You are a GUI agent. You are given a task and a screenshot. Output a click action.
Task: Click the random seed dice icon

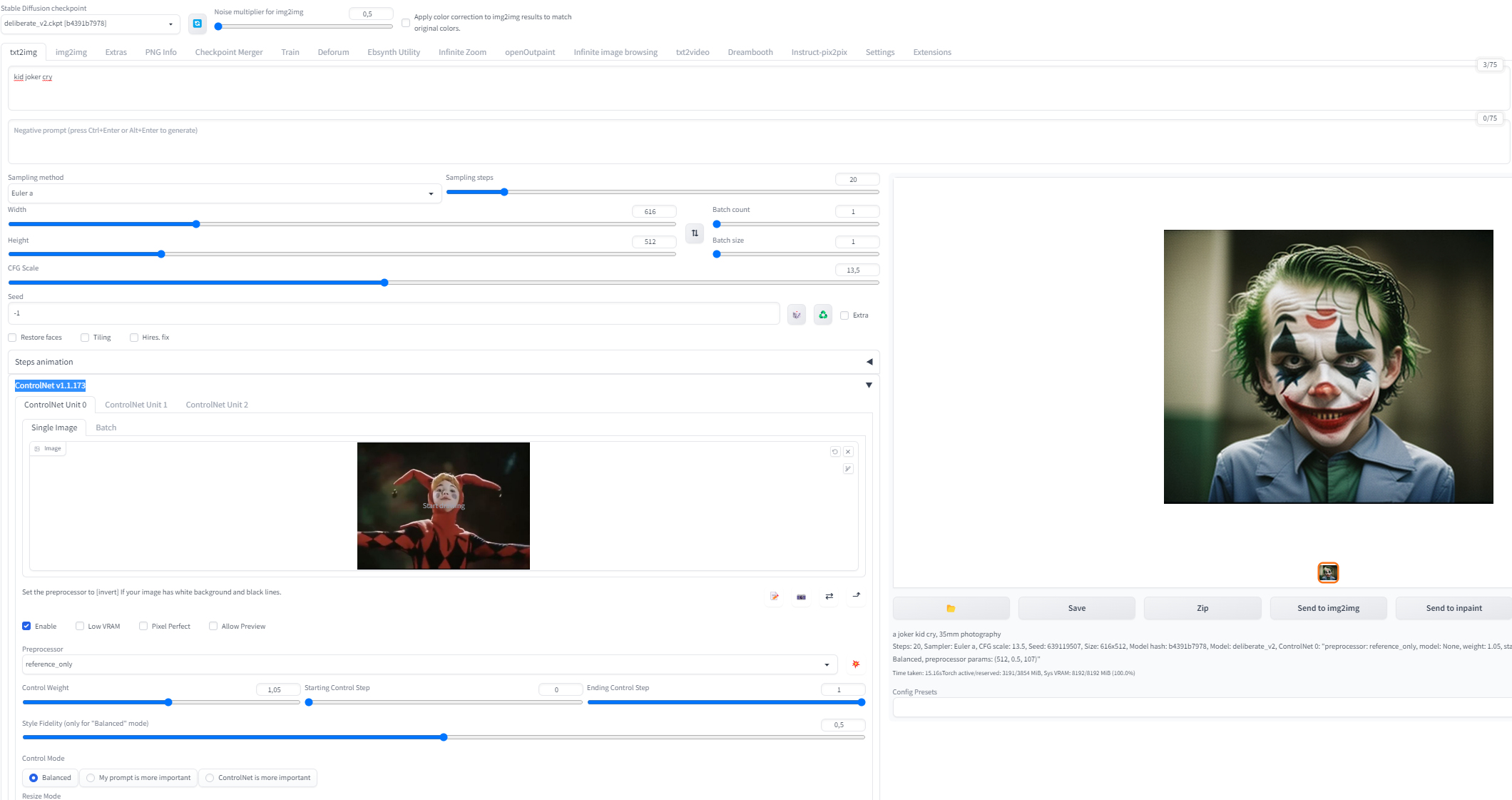click(x=796, y=314)
